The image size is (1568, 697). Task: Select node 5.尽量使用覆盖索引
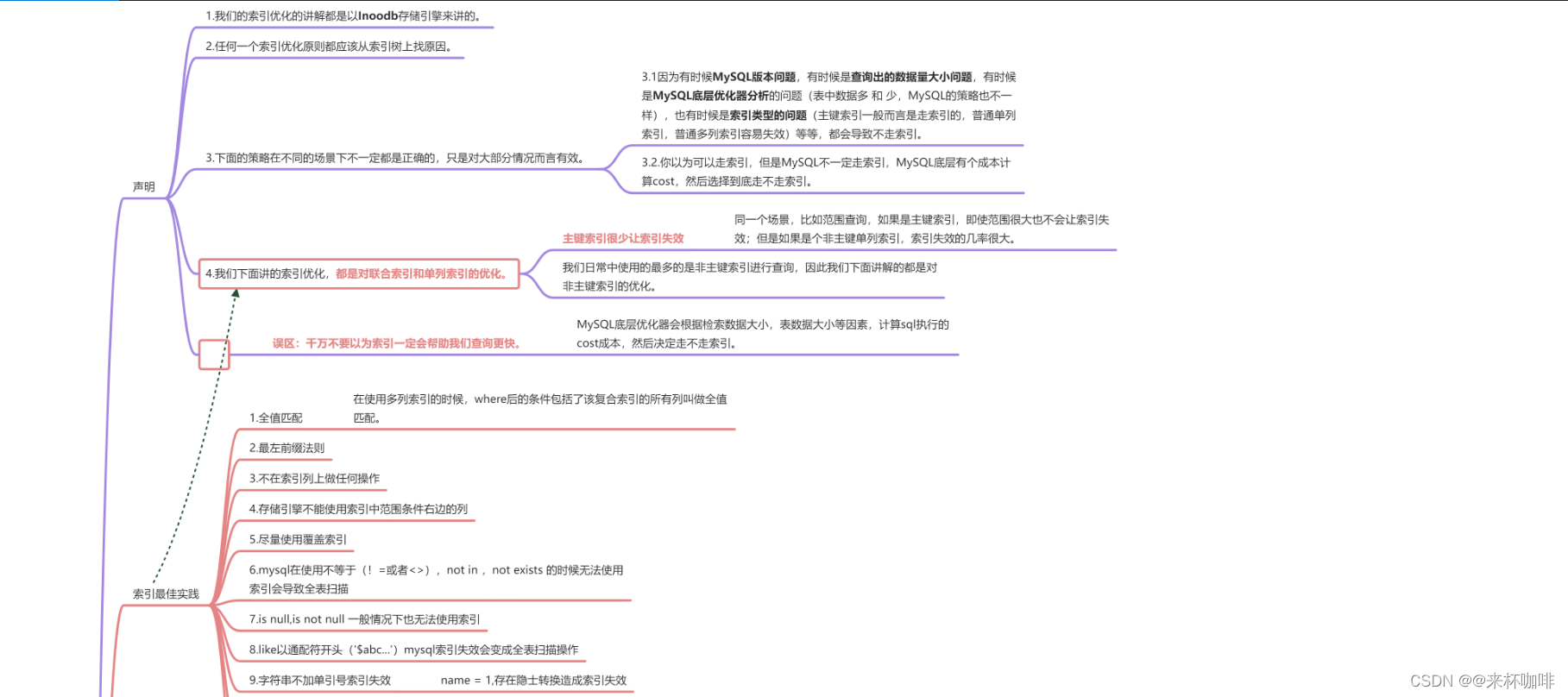(x=299, y=539)
